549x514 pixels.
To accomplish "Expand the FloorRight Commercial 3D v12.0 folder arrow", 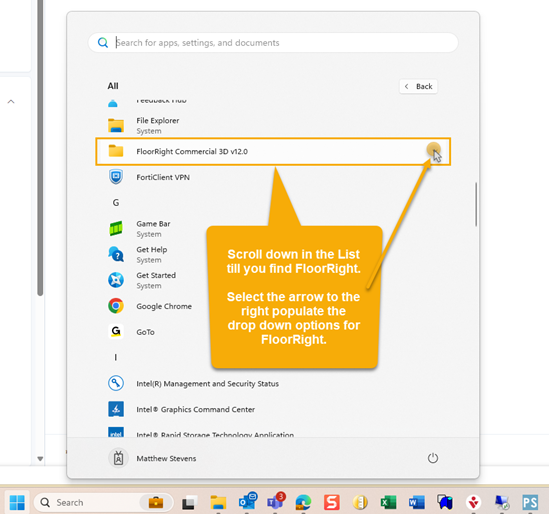I will coord(434,151).
